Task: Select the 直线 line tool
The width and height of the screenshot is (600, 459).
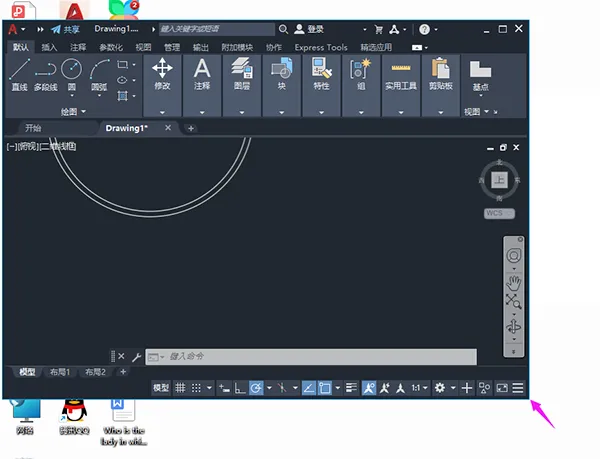Action: tap(19, 75)
